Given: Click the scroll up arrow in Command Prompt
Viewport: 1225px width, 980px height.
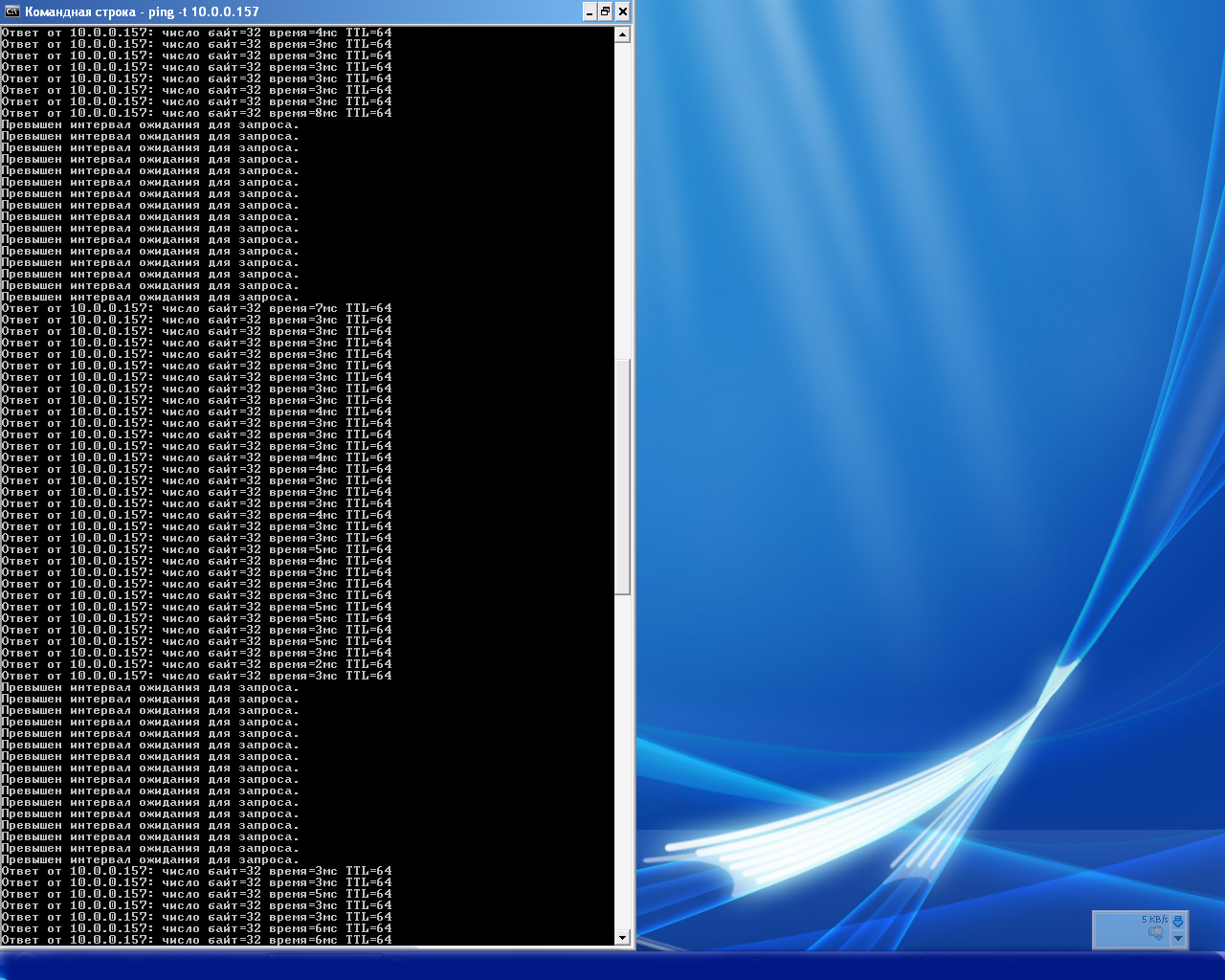Looking at the screenshot, I should [622, 34].
